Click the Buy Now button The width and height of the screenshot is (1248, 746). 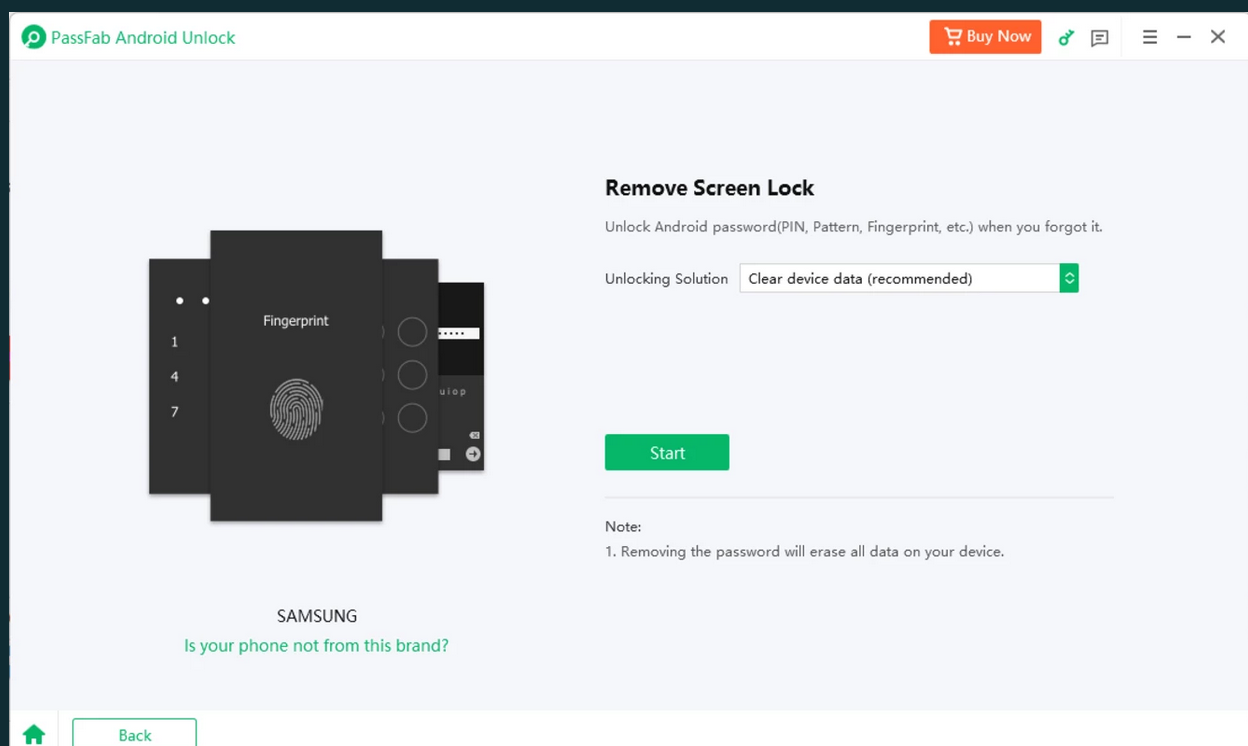[x=985, y=37]
